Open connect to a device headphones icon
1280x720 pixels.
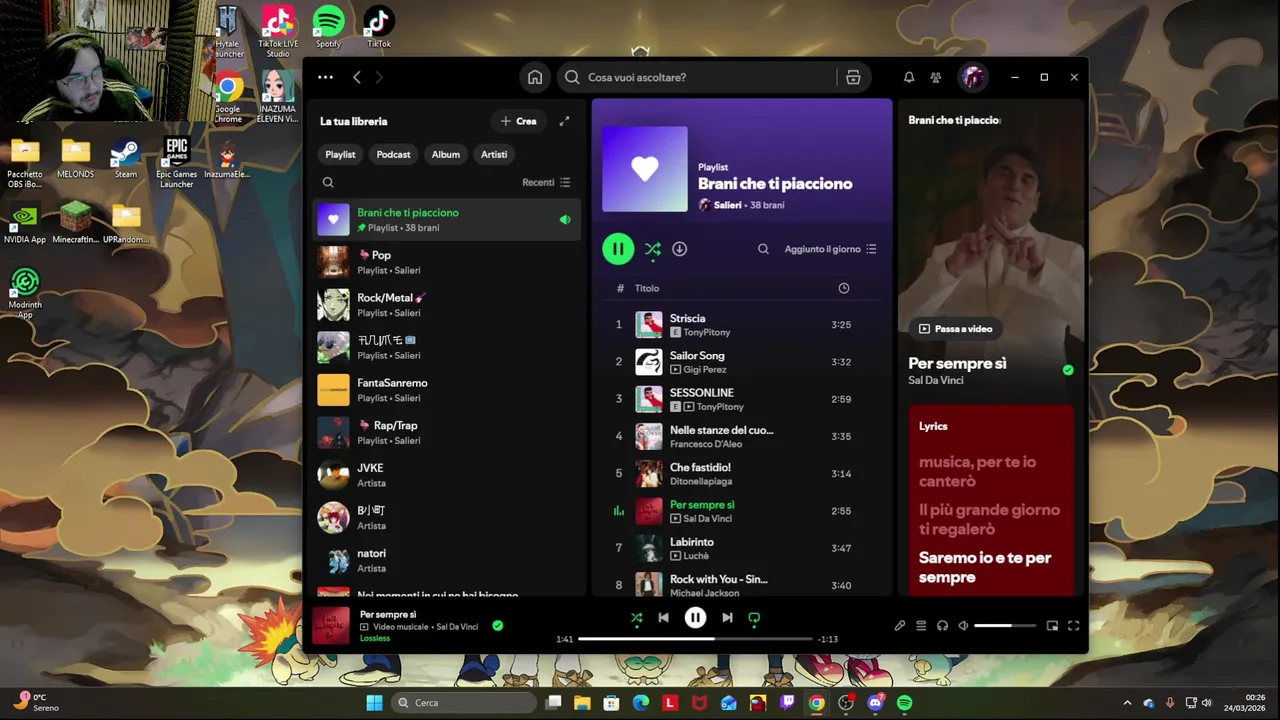942,626
